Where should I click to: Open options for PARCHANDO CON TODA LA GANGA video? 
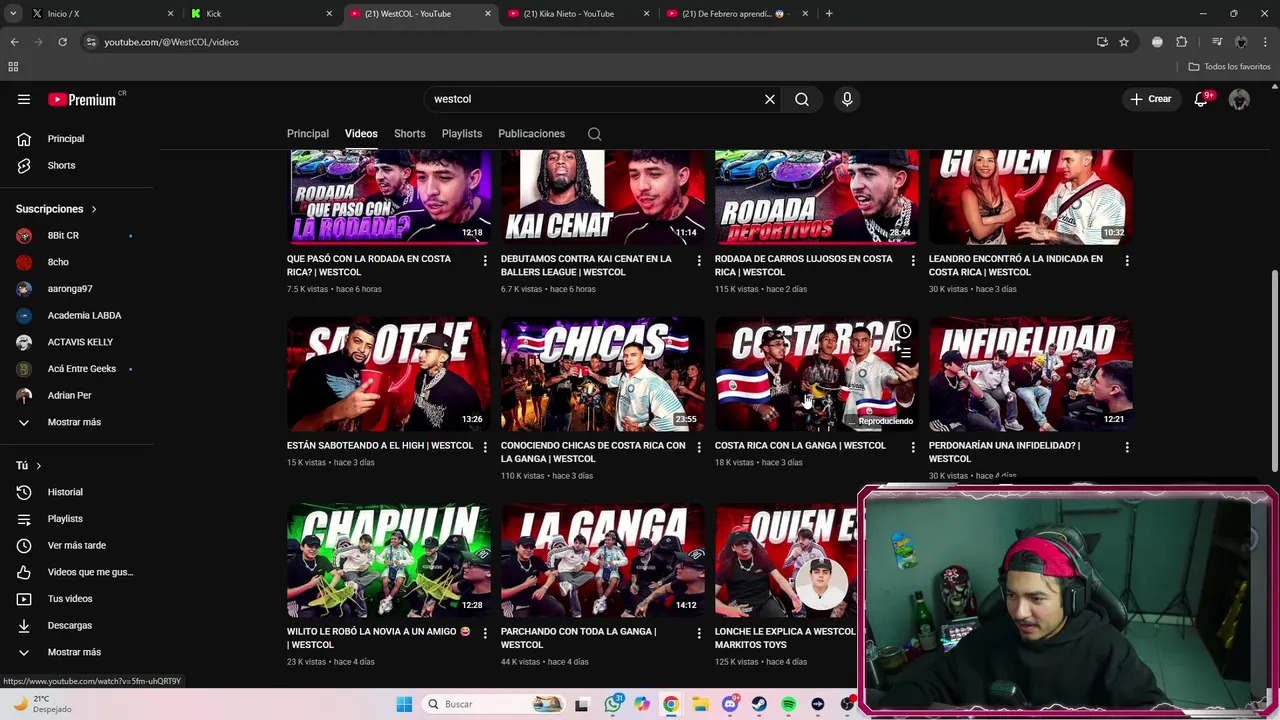(x=699, y=633)
